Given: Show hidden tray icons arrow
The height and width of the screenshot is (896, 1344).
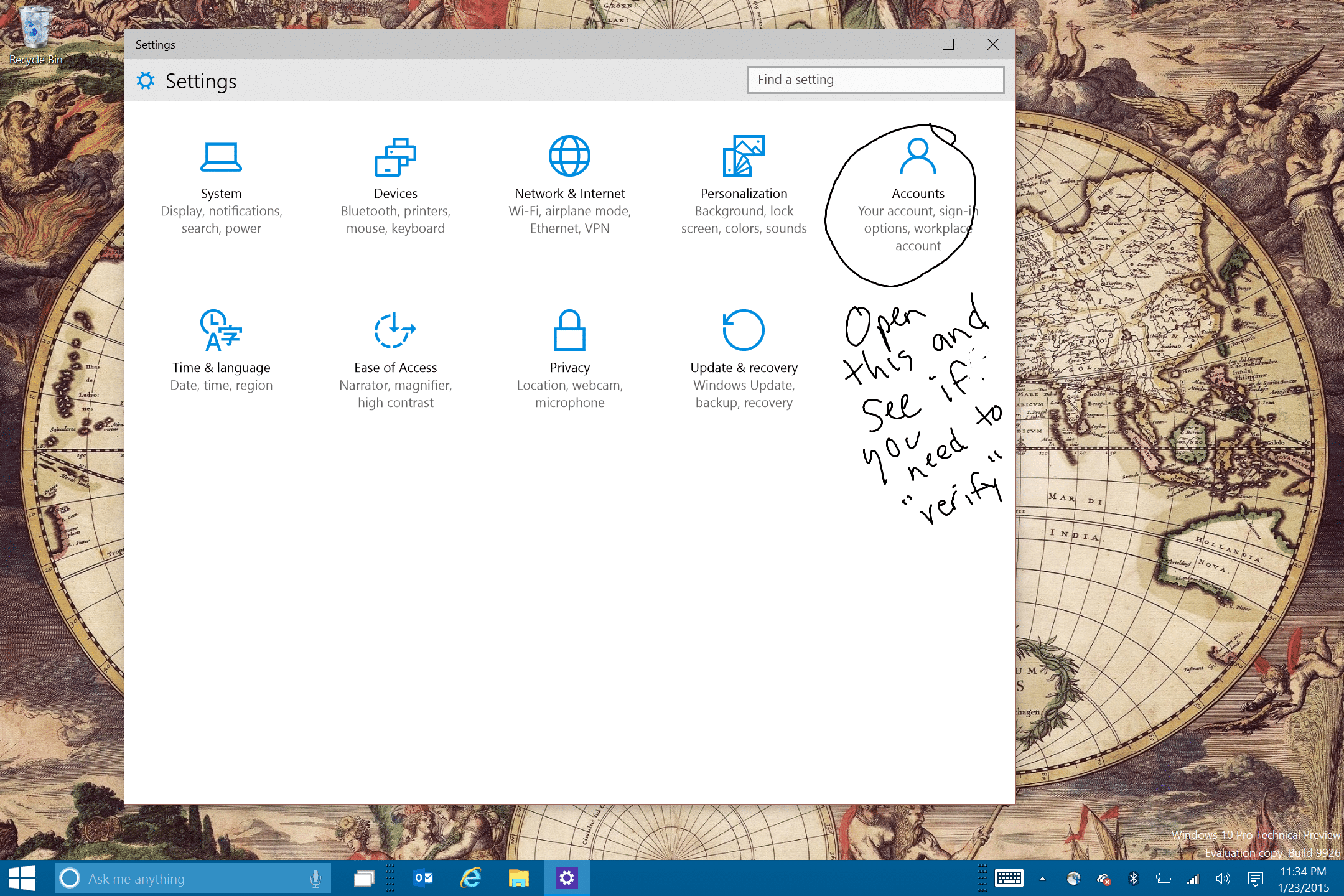Looking at the screenshot, I should [1042, 879].
